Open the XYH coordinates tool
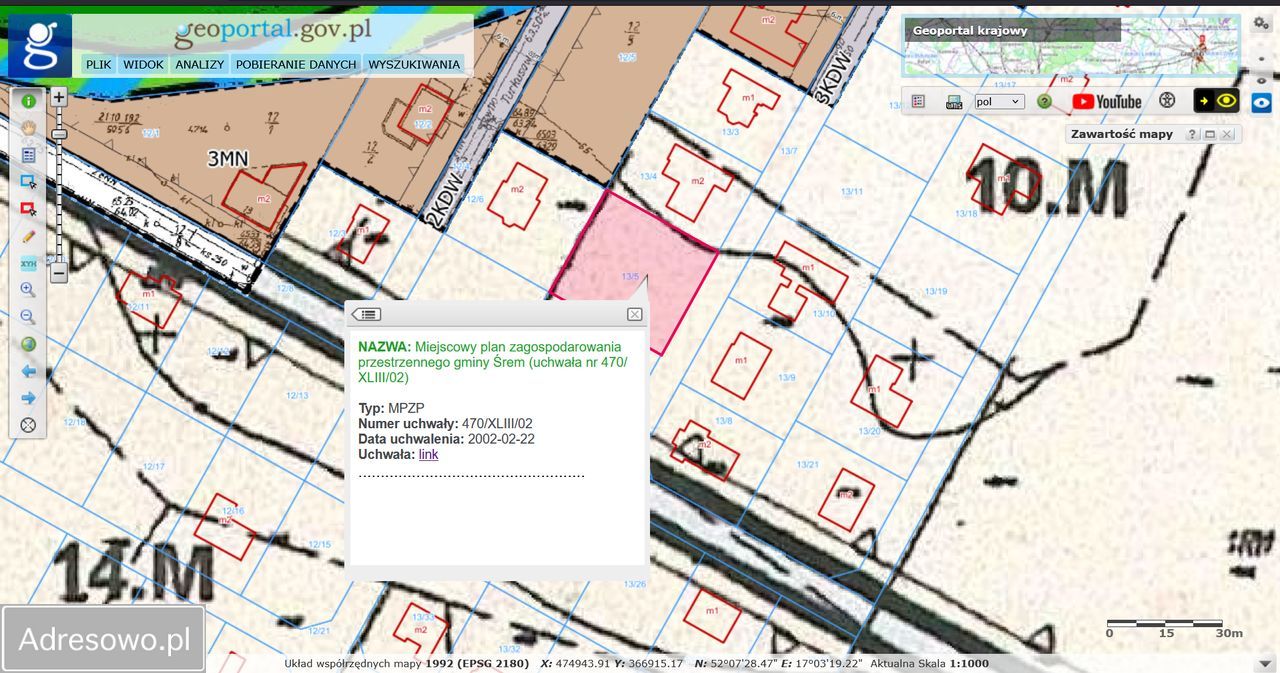 [x=28, y=263]
